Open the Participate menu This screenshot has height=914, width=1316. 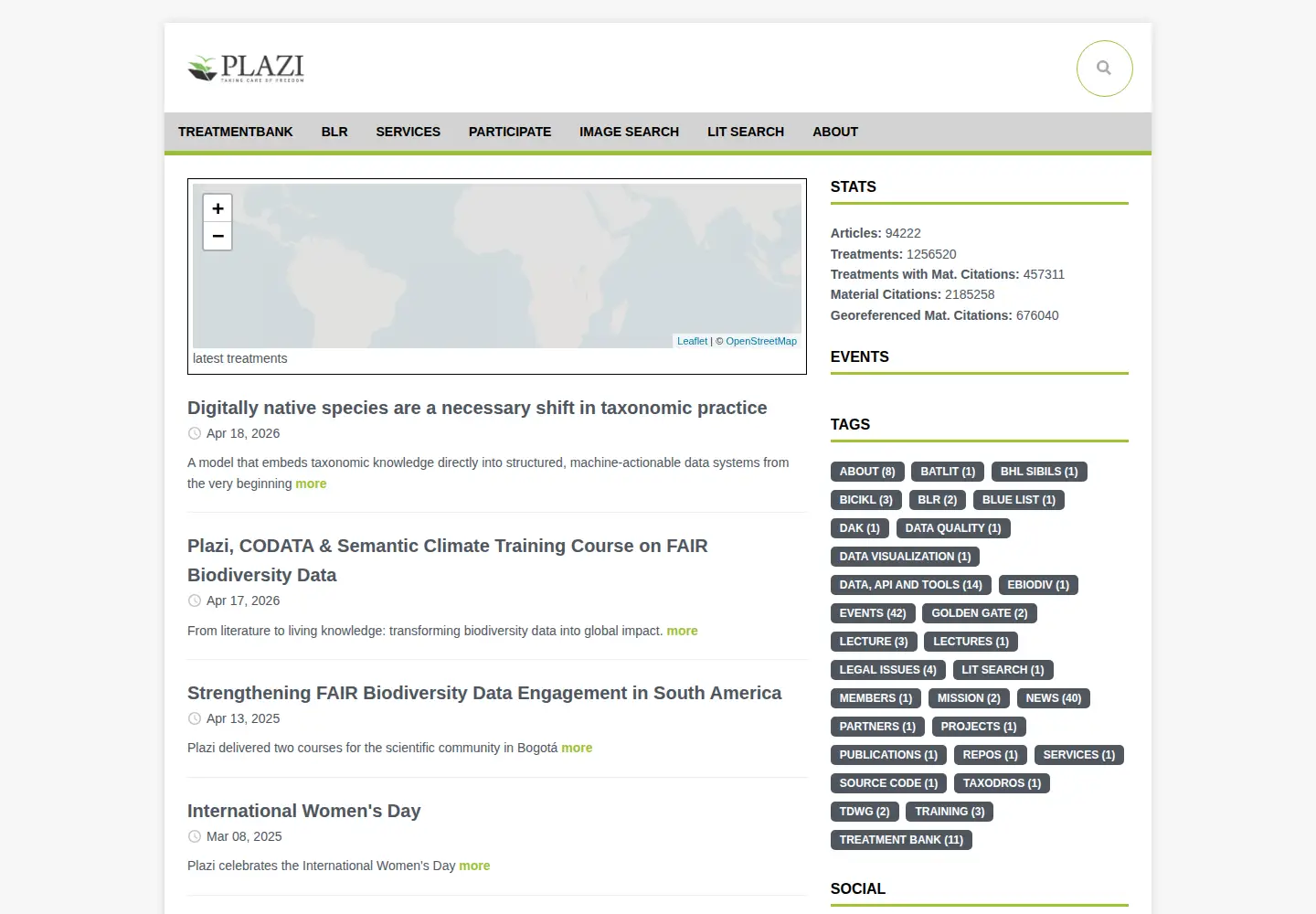(510, 132)
